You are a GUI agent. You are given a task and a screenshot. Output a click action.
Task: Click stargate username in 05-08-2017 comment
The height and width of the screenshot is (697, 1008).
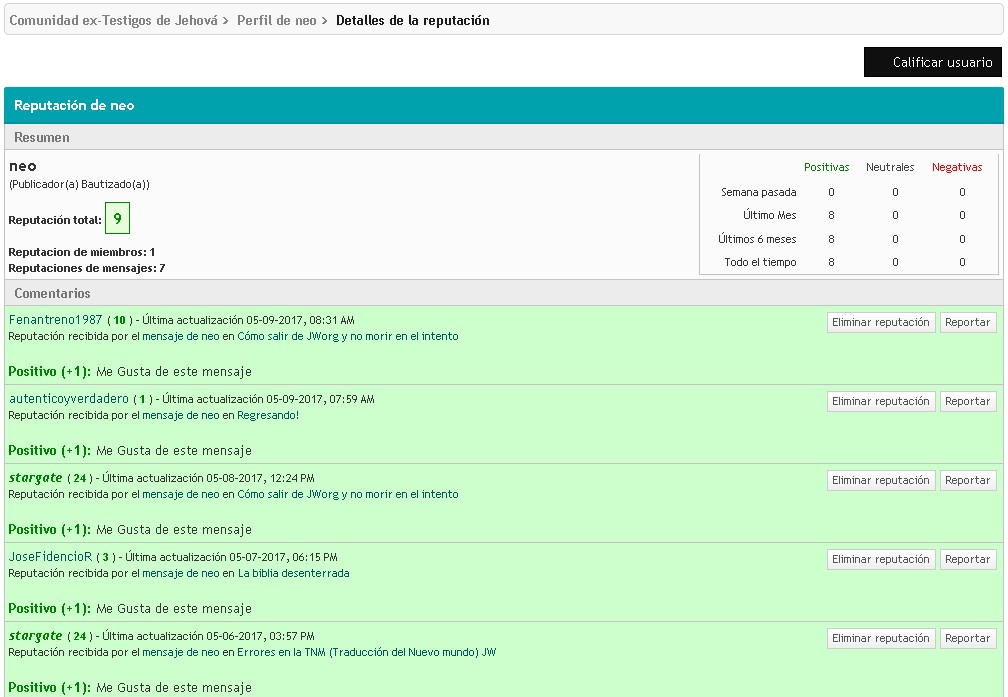[36, 478]
